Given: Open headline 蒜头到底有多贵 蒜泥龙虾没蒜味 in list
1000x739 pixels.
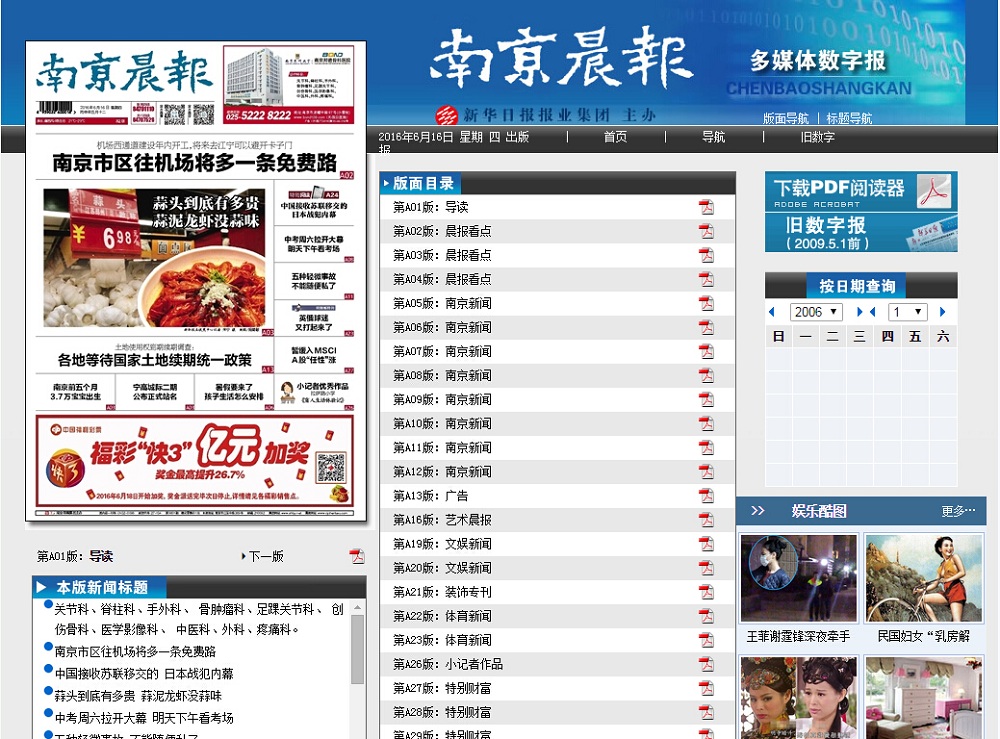Looking at the screenshot, I should 138,696.
